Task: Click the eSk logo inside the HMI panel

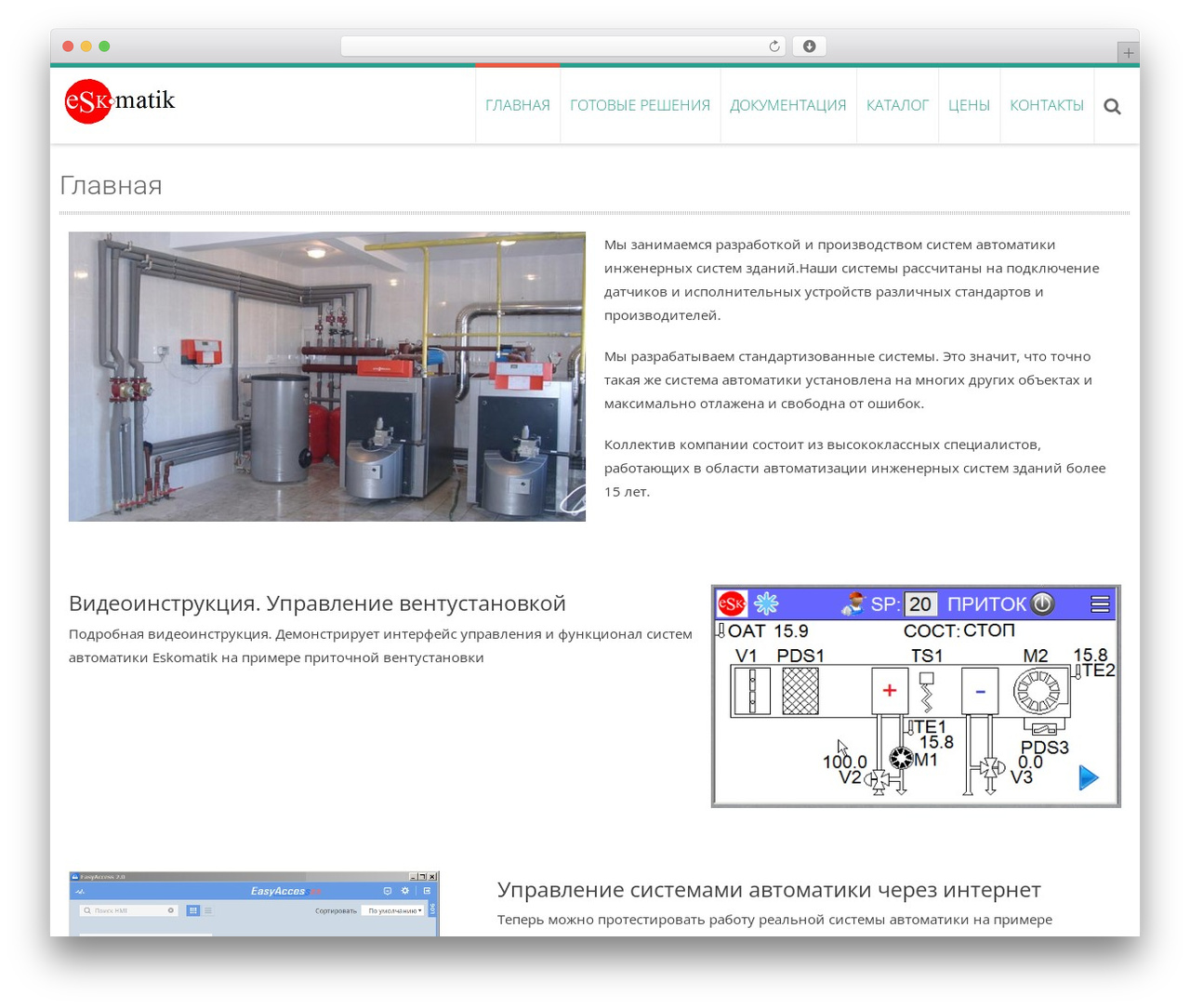Action: coord(732,603)
